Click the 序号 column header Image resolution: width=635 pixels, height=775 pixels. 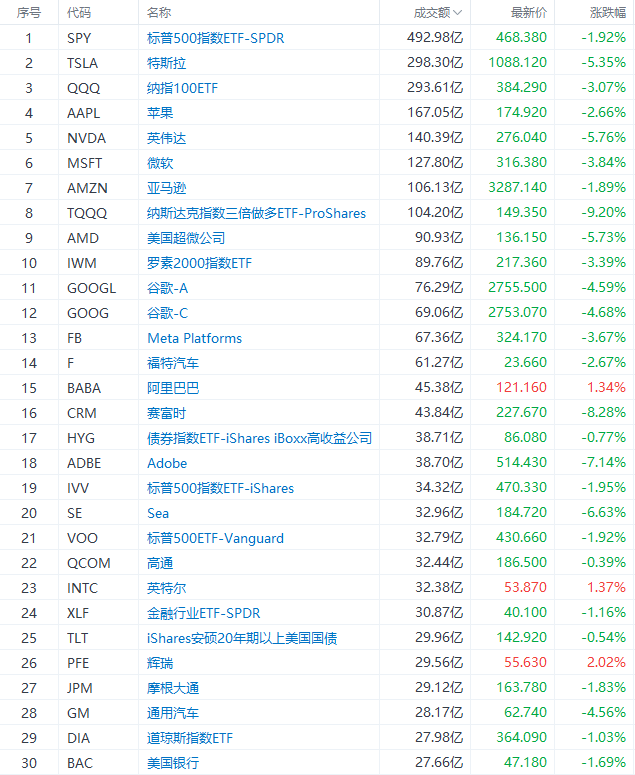pyautogui.click(x=29, y=13)
